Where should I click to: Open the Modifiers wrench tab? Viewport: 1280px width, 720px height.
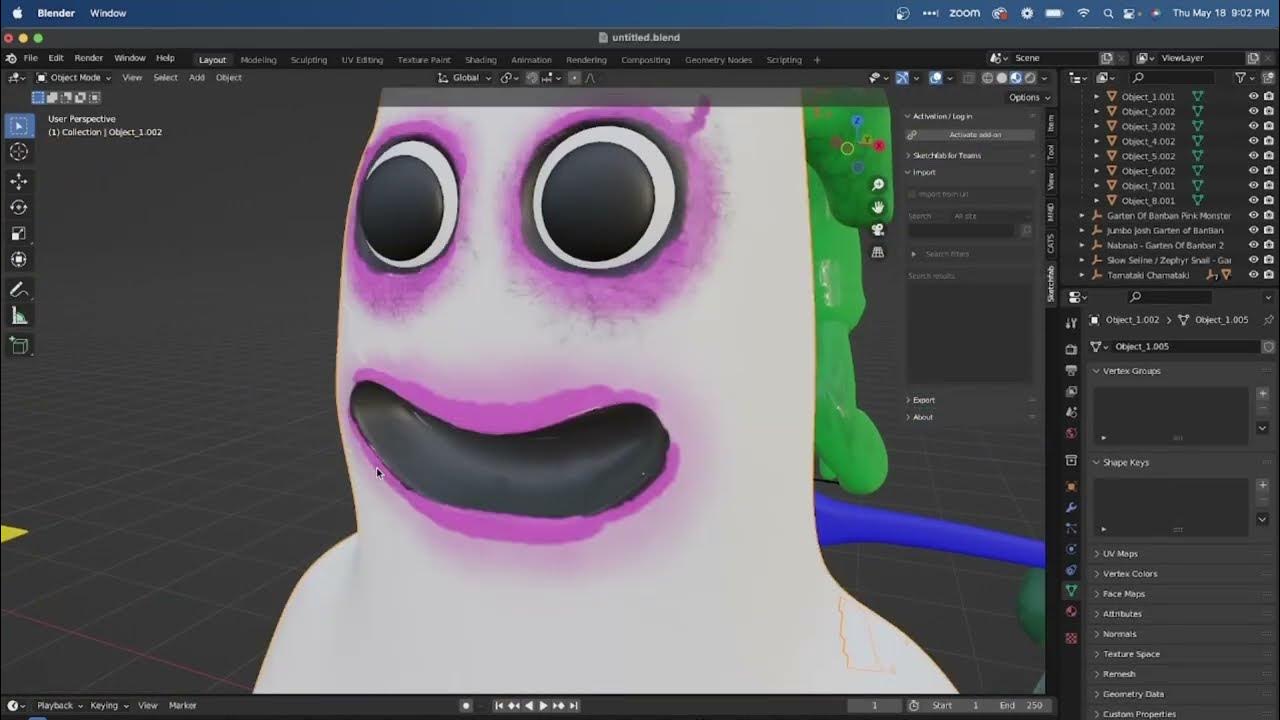1071,508
